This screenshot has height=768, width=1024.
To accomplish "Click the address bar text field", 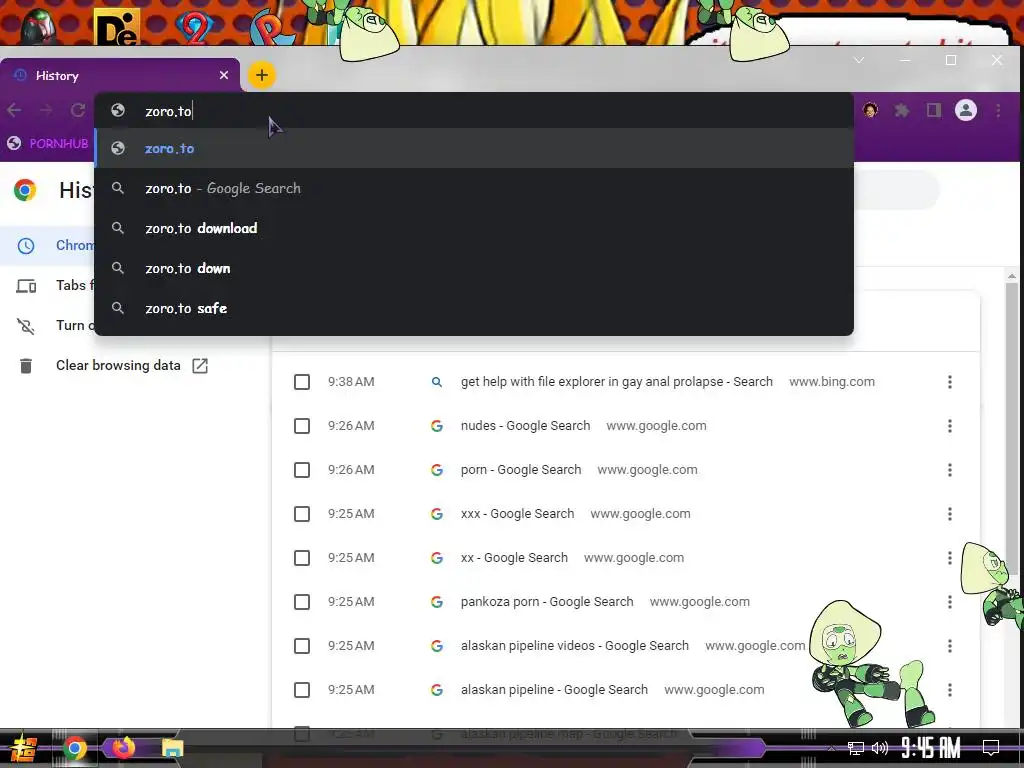I will [474, 111].
